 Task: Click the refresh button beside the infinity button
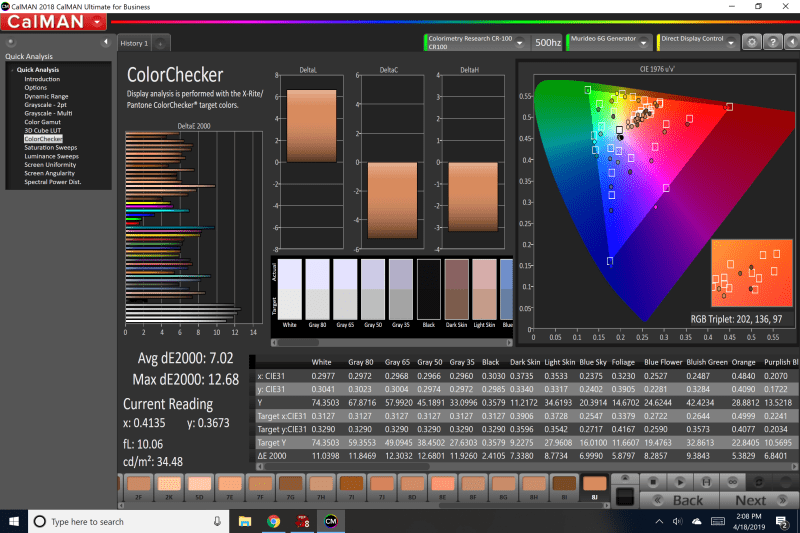coord(759,482)
